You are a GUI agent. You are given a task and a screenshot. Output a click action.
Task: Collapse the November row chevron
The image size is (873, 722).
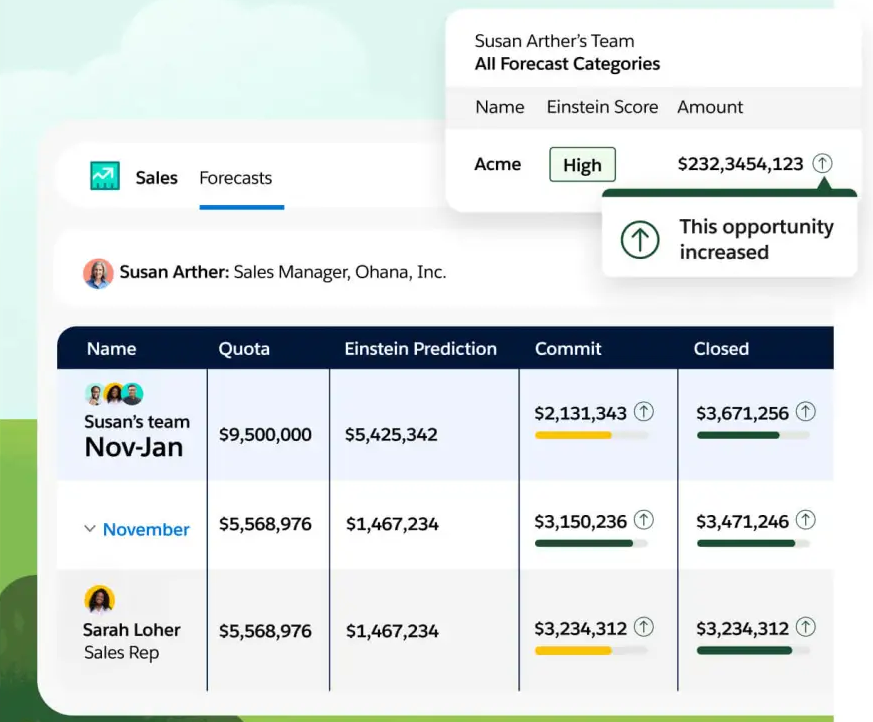tap(90, 528)
